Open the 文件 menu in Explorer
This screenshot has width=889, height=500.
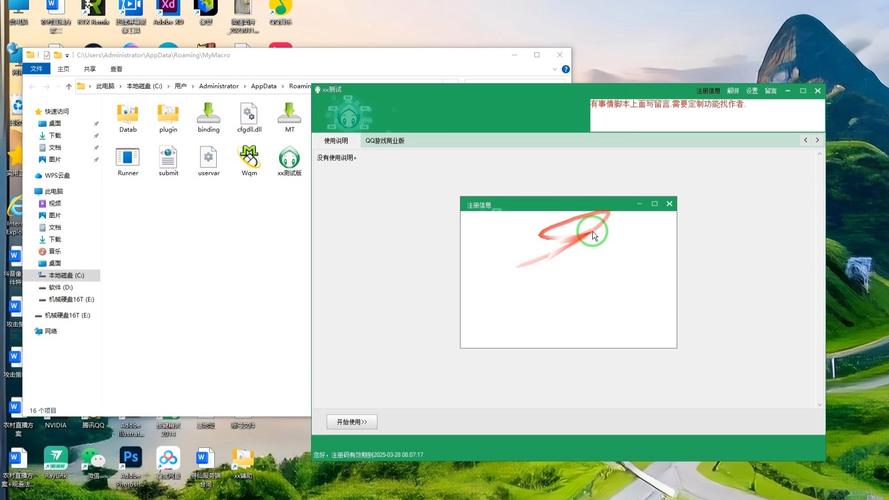[37, 69]
